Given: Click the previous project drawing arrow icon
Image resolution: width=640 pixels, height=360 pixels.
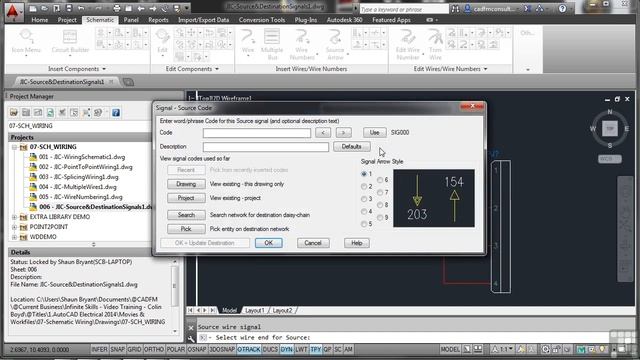Looking at the screenshot, I should point(141,8).
